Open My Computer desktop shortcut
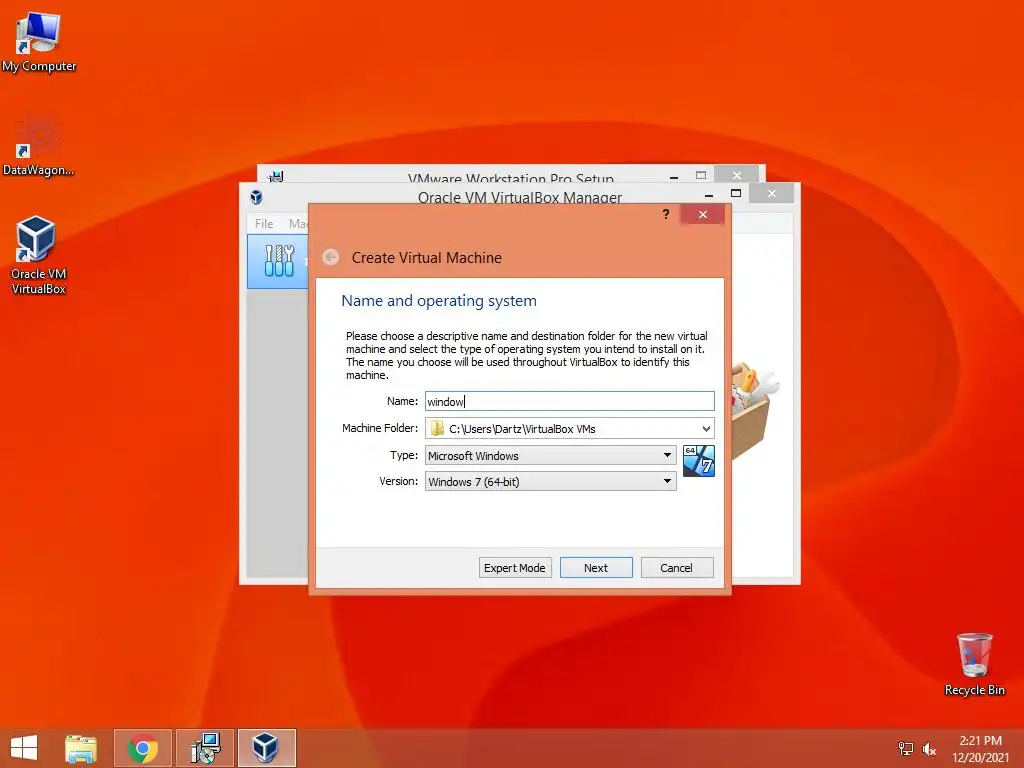The width and height of the screenshot is (1024, 768). tap(38, 42)
